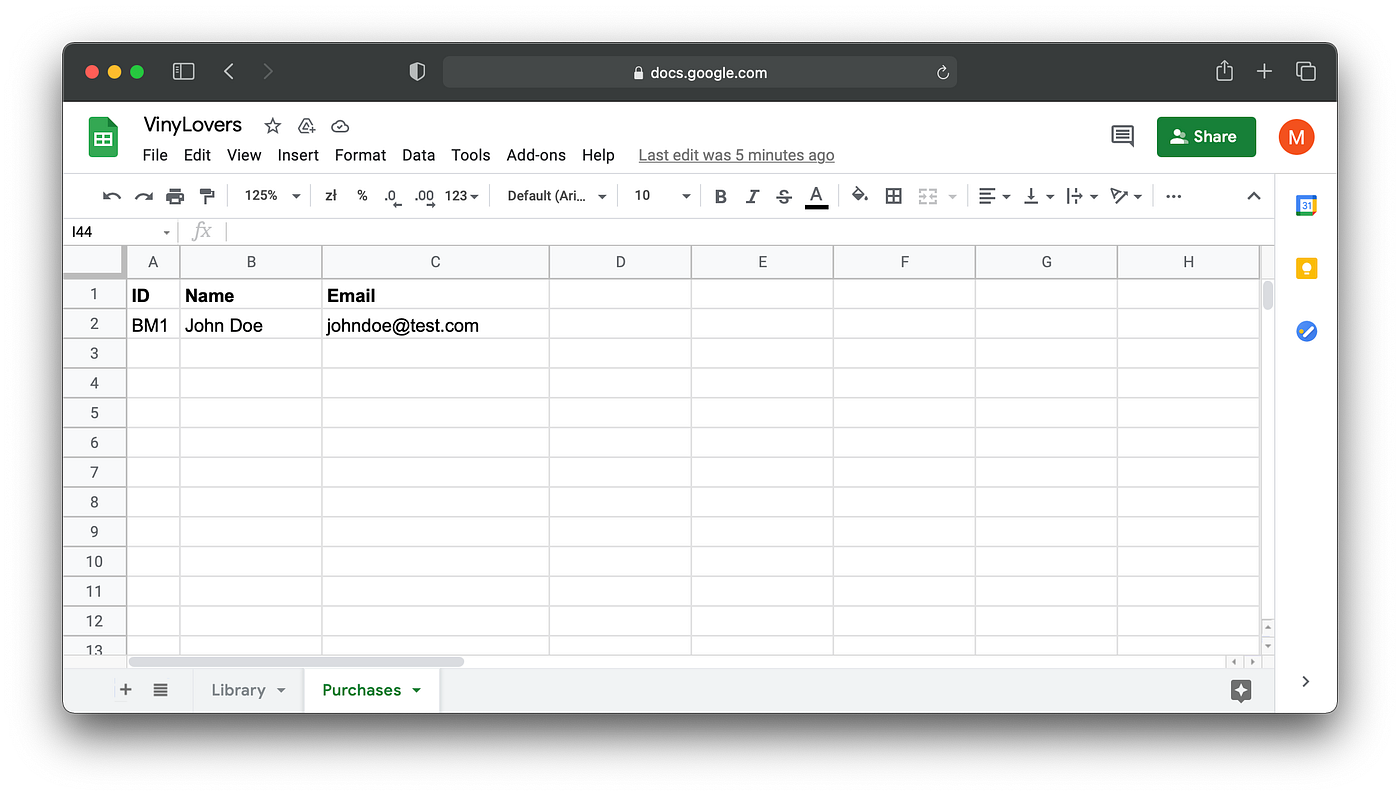Star the VinyLovers spreadsheet
Viewport: 1400px width, 796px height.
tap(271, 126)
